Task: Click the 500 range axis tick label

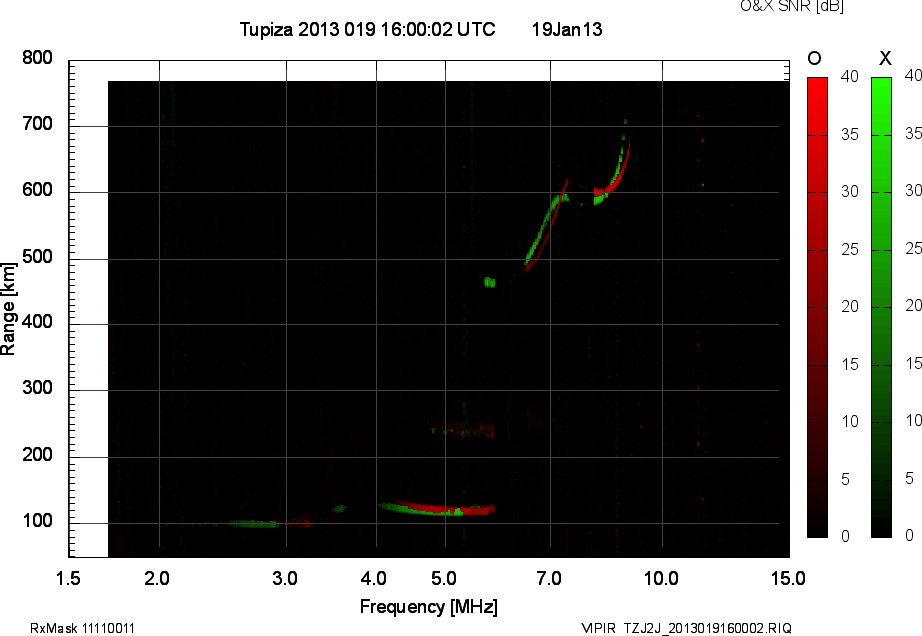Action: [37, 257]
